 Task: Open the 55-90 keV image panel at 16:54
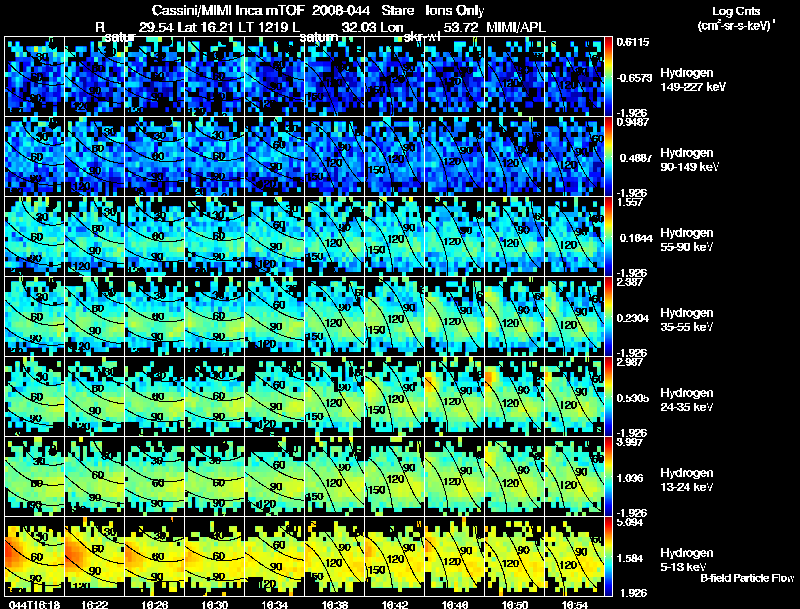pyautogui.click(x=574, y=237)
